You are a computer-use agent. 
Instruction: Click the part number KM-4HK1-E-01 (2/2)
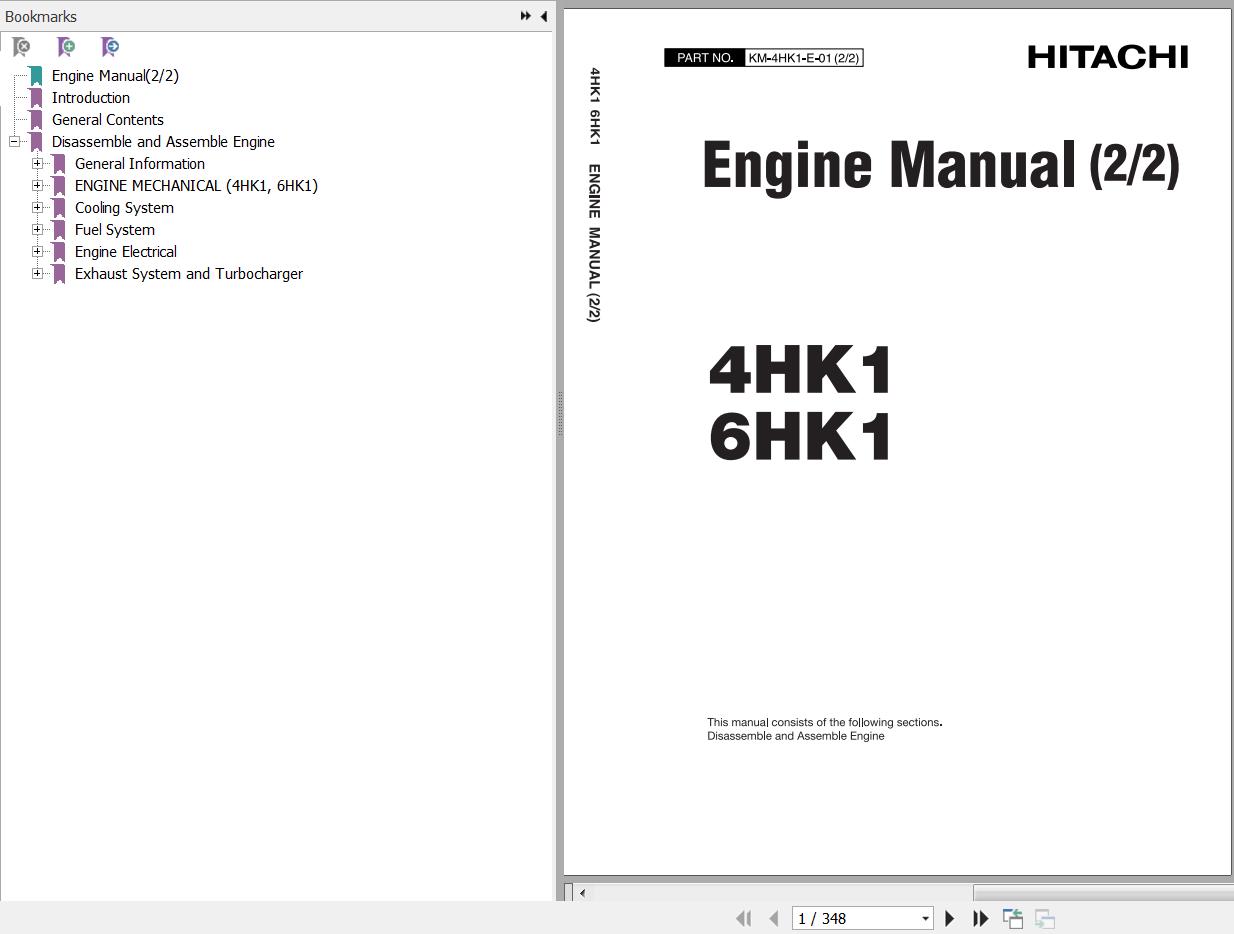(804, 58)
